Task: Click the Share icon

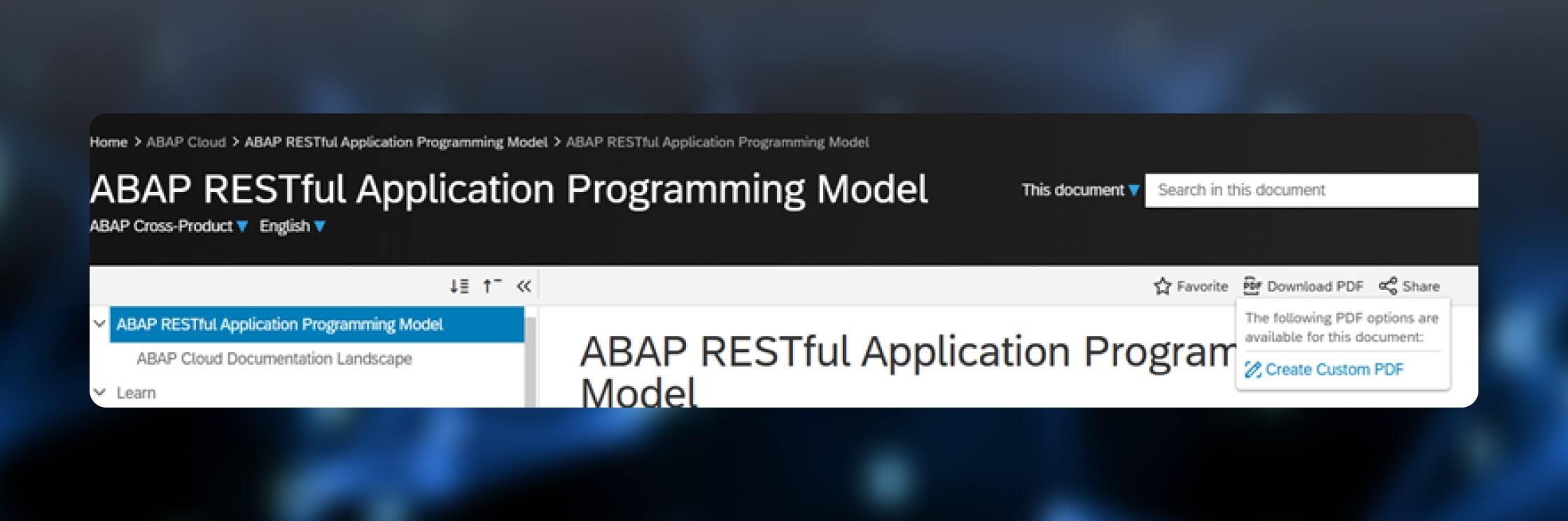Action: (x=1387, y=286)
